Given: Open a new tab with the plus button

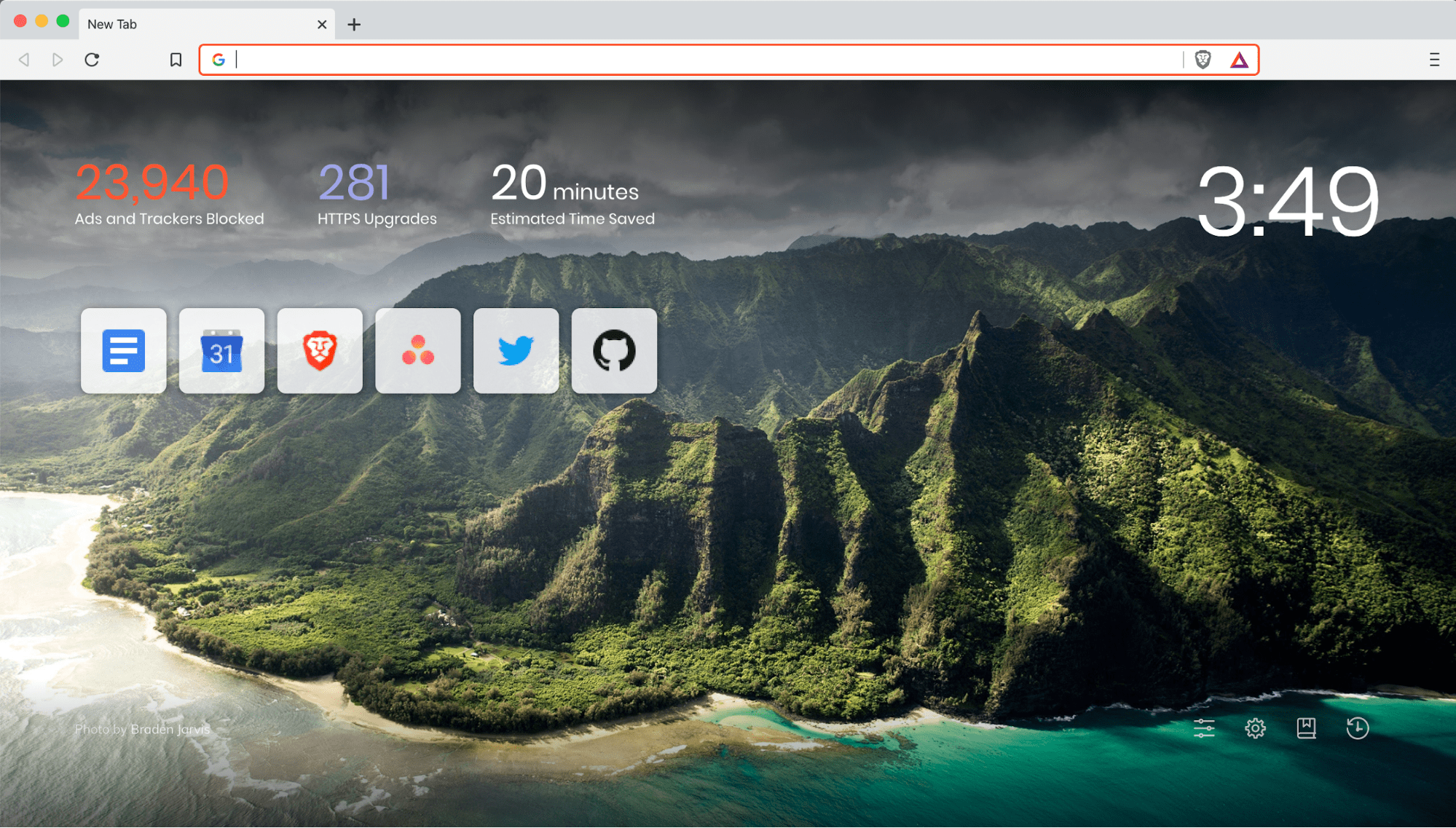Looking at the screenshot, I should [354, 24].
